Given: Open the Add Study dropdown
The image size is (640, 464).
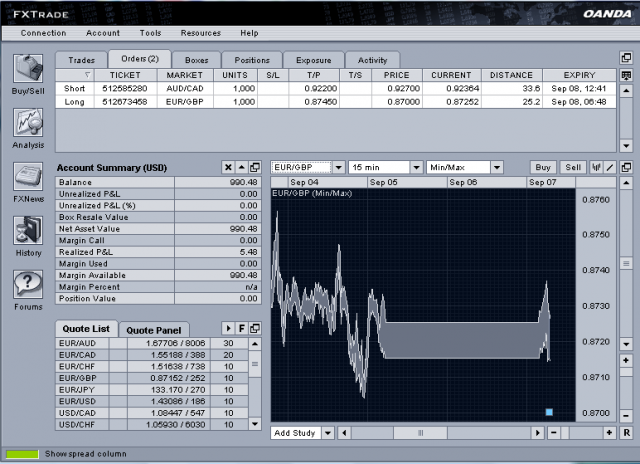Looking at the screenshot, I should coord(328,433).
